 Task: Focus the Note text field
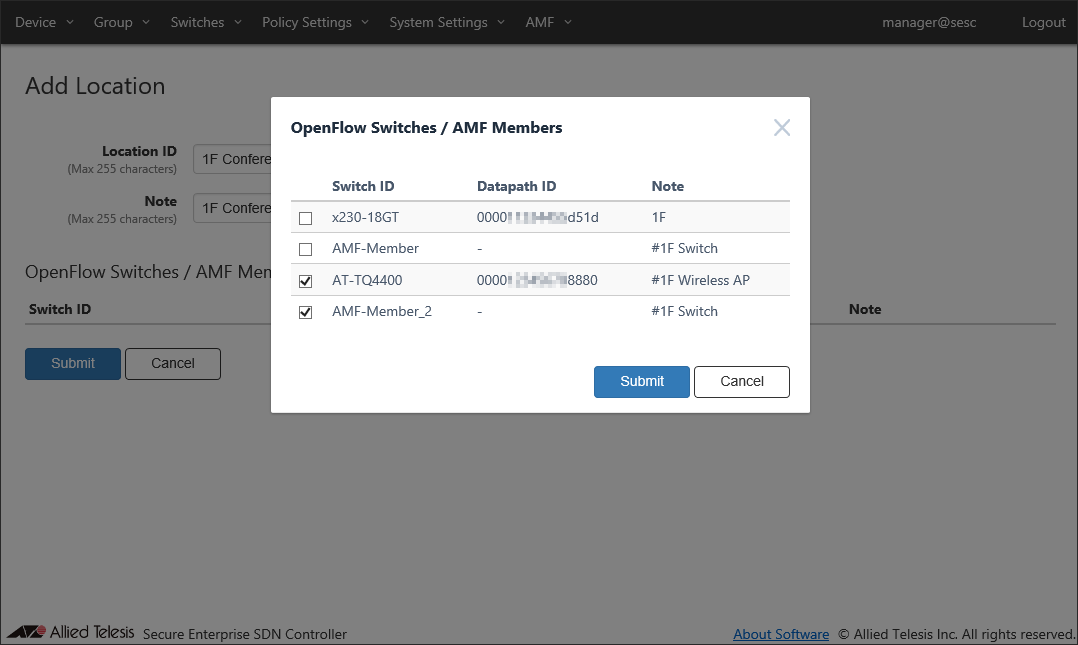(x=232, y=208)
